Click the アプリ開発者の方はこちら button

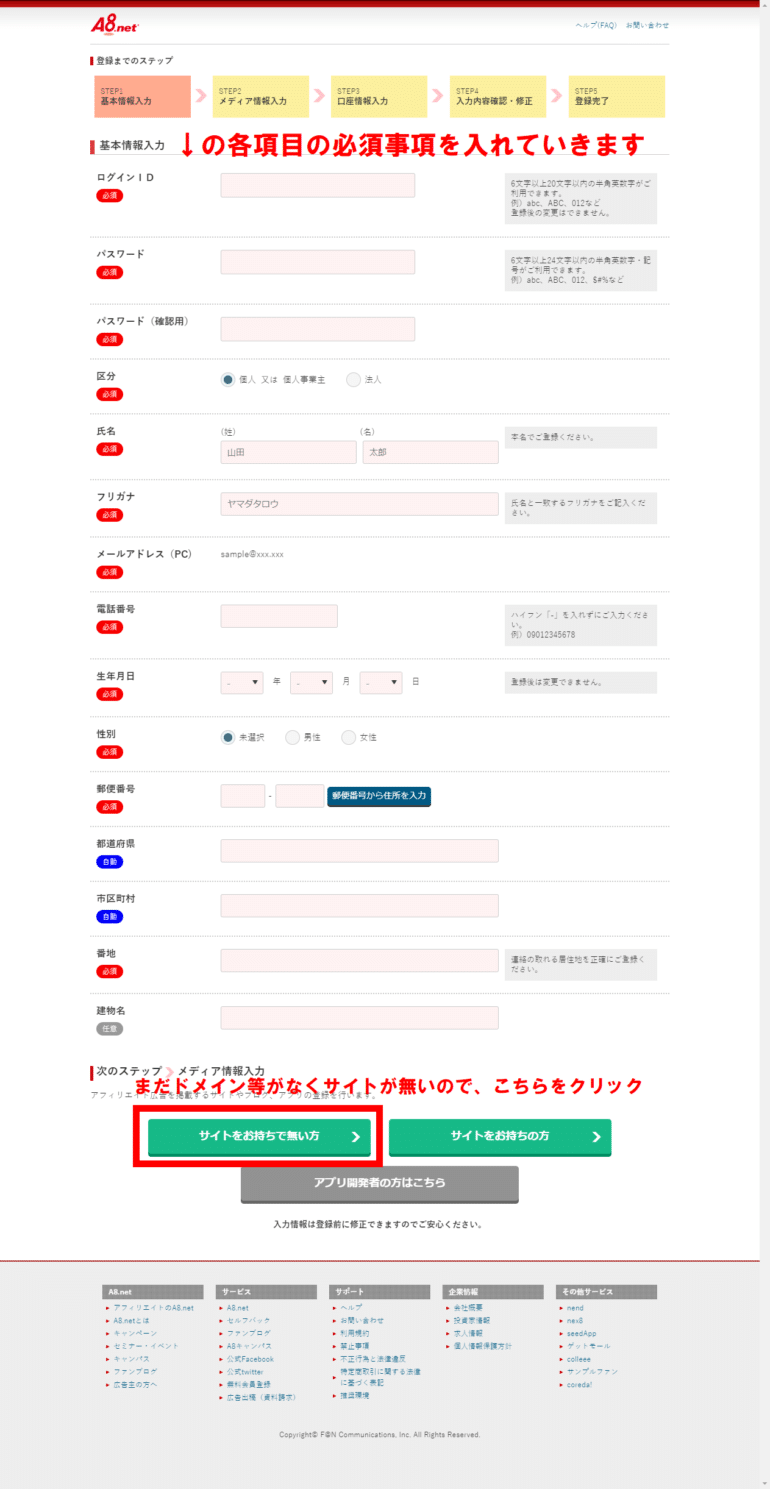tap(379, 1183)
